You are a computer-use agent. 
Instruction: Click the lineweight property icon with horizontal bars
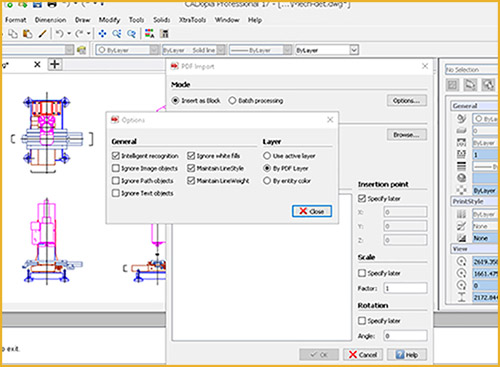click(461, 166)
